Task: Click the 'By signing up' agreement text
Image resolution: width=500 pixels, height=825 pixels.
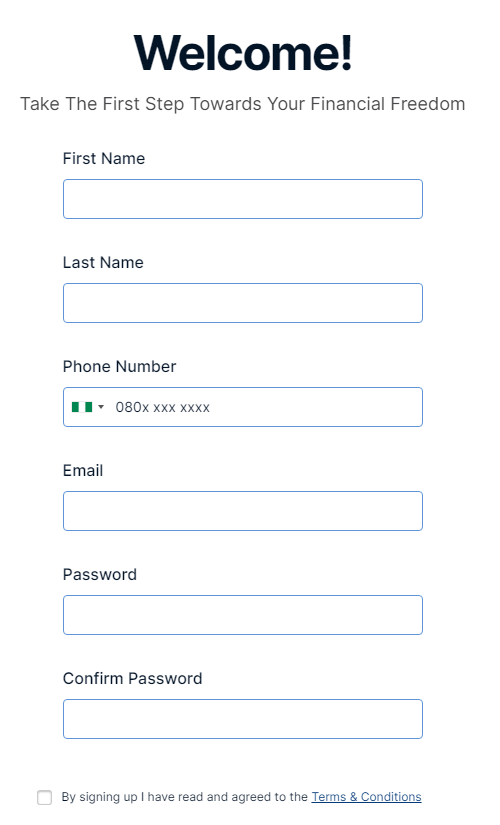Action: point(185,797)
